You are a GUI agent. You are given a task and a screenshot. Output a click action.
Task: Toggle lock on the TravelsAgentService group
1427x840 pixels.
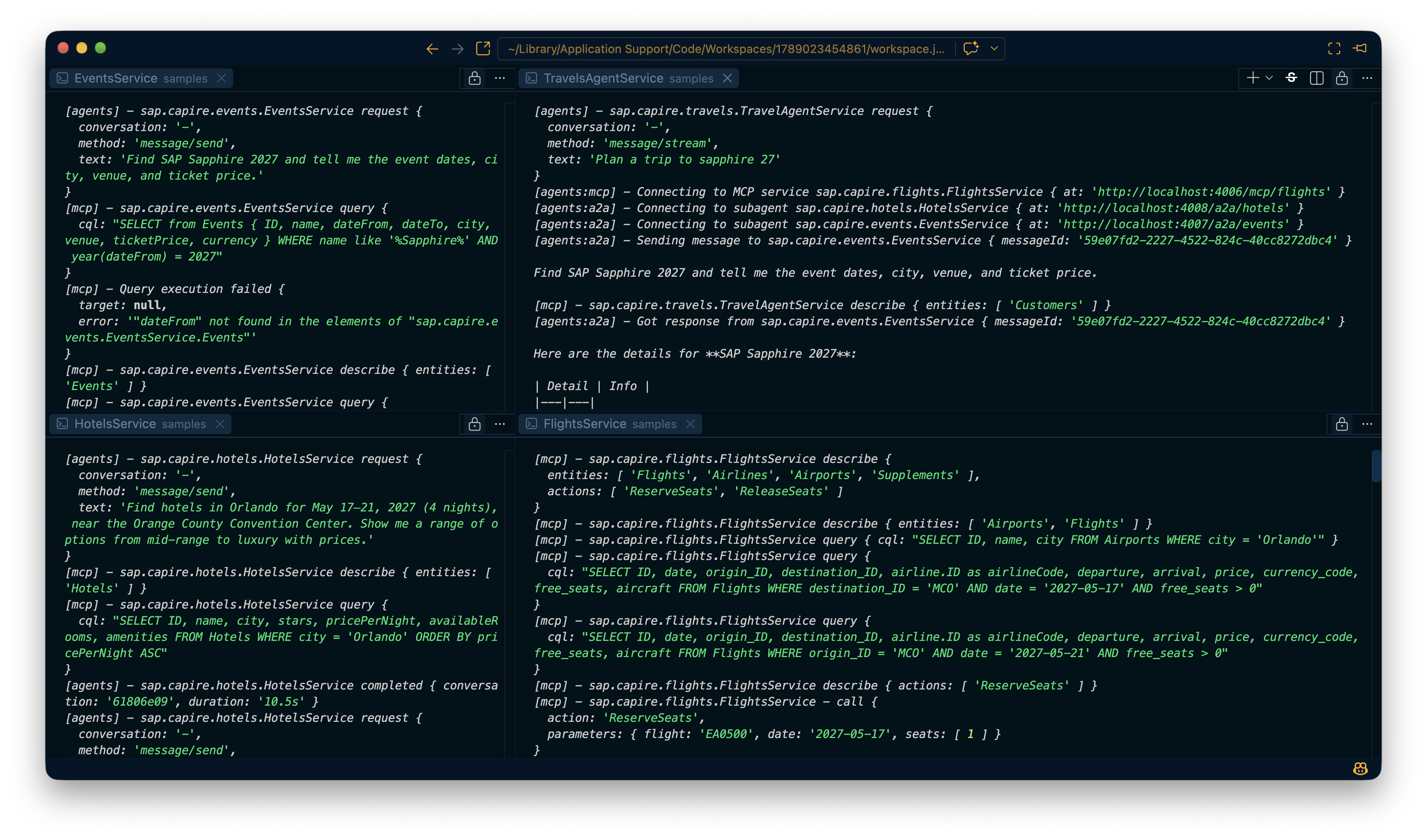tap(1342, 78)
